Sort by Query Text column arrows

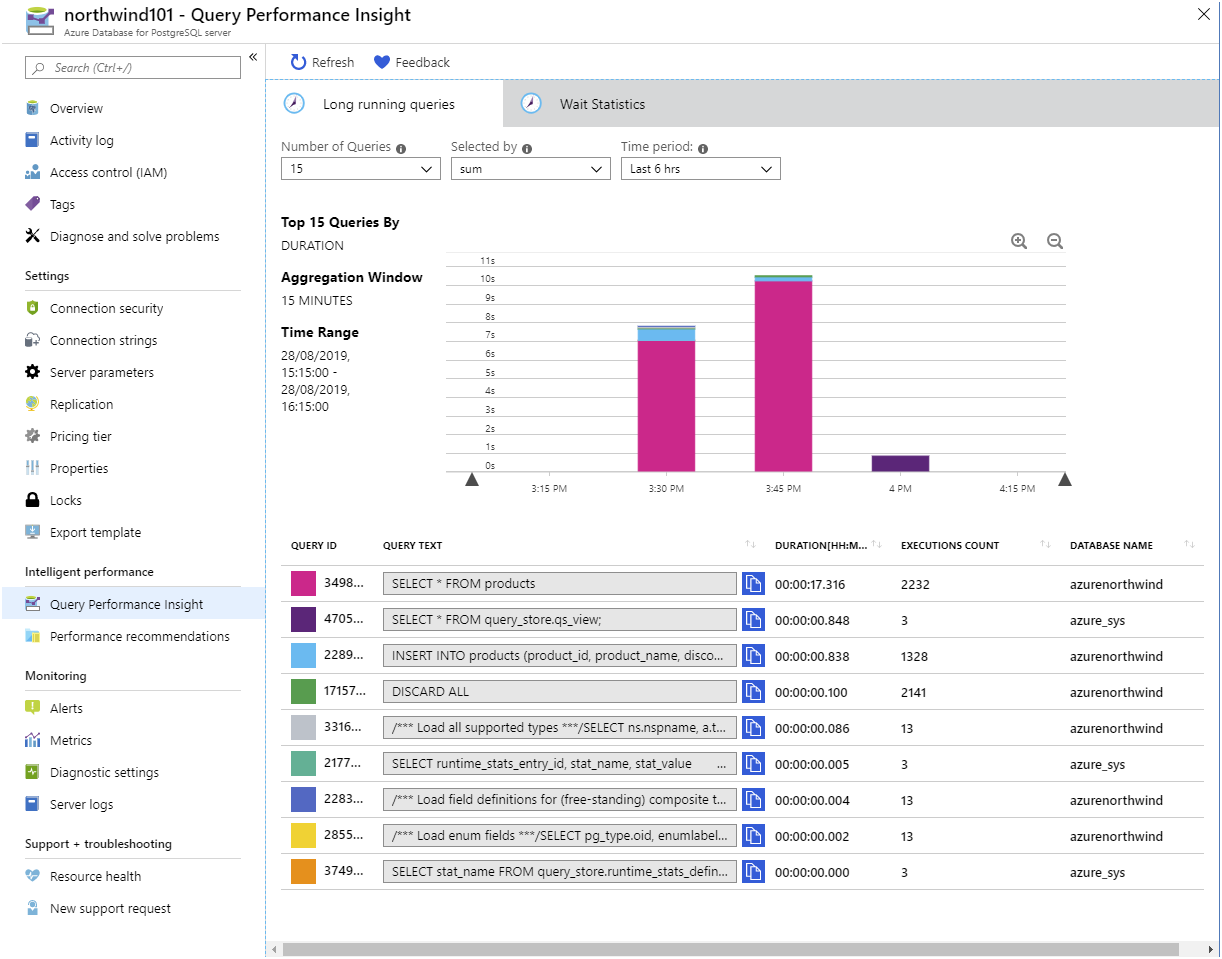tap(750, 544)
